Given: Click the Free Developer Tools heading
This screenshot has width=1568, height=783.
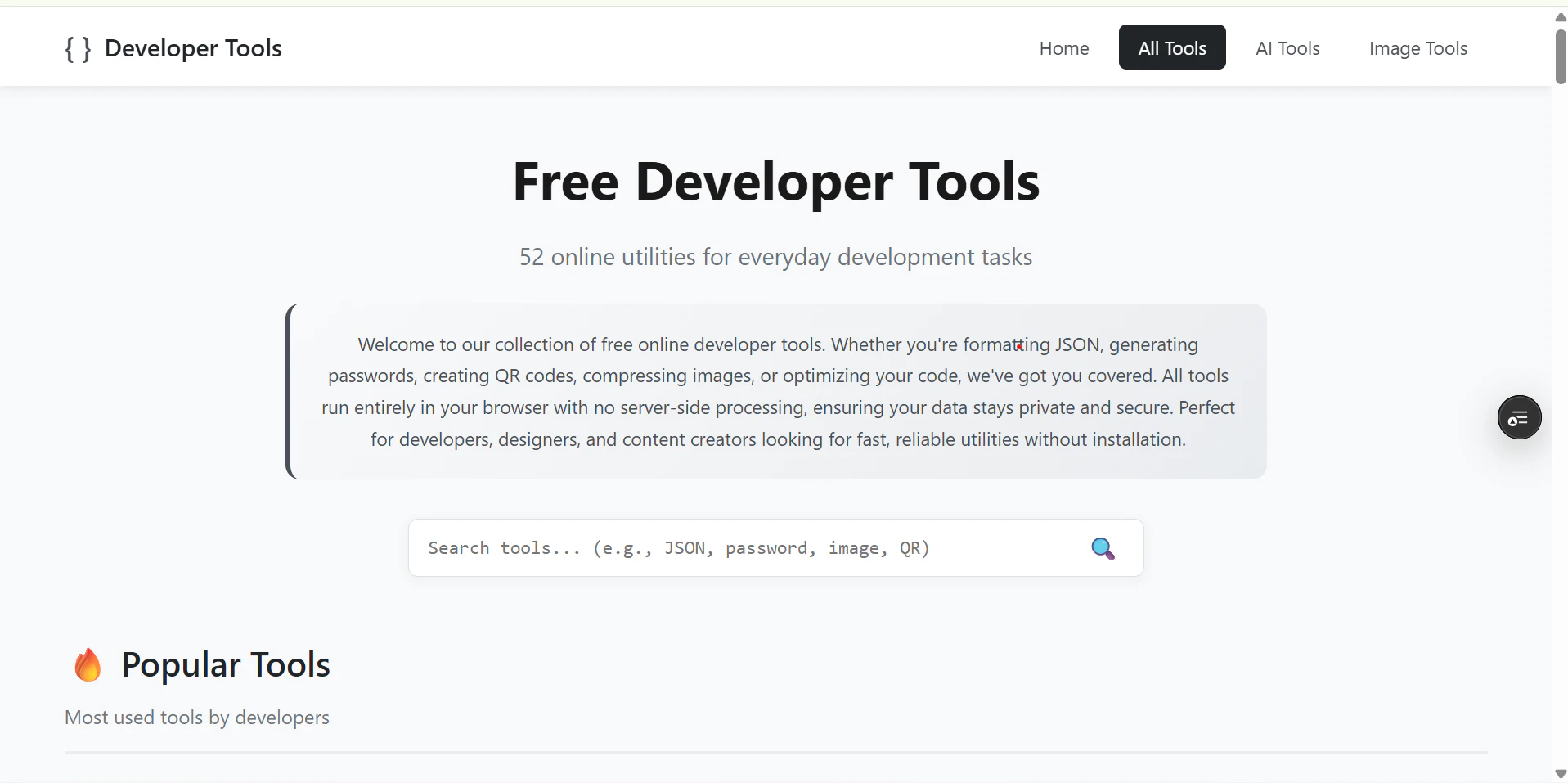Looking at the screenshot, I should click(x=775, y=181).
